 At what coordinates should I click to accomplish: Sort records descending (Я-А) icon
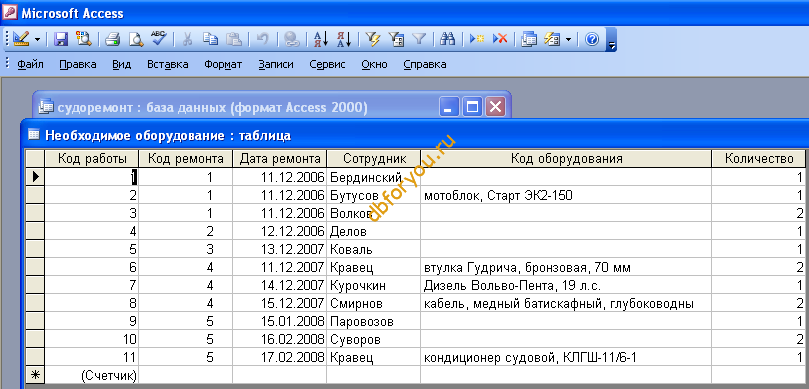pyautogui.click(x=344, y=39)
